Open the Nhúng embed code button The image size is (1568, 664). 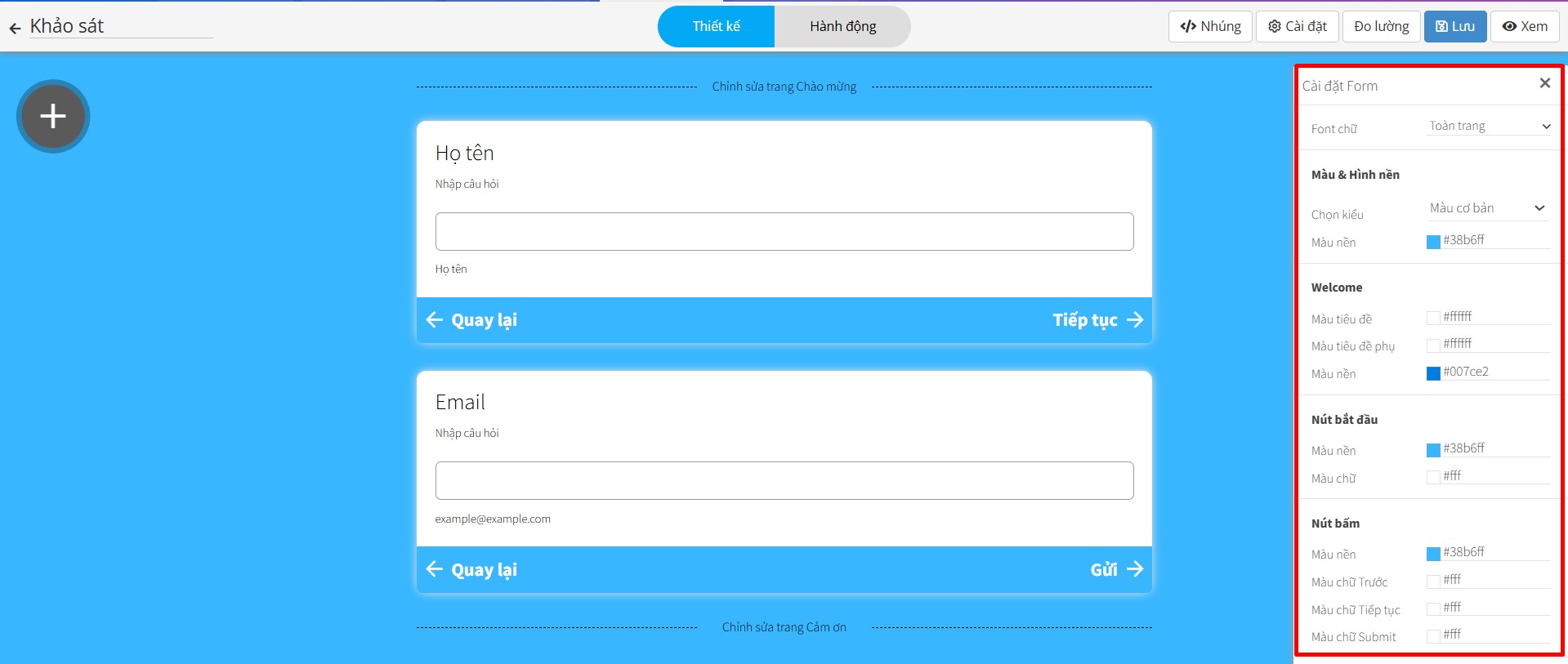(1210, 26)
